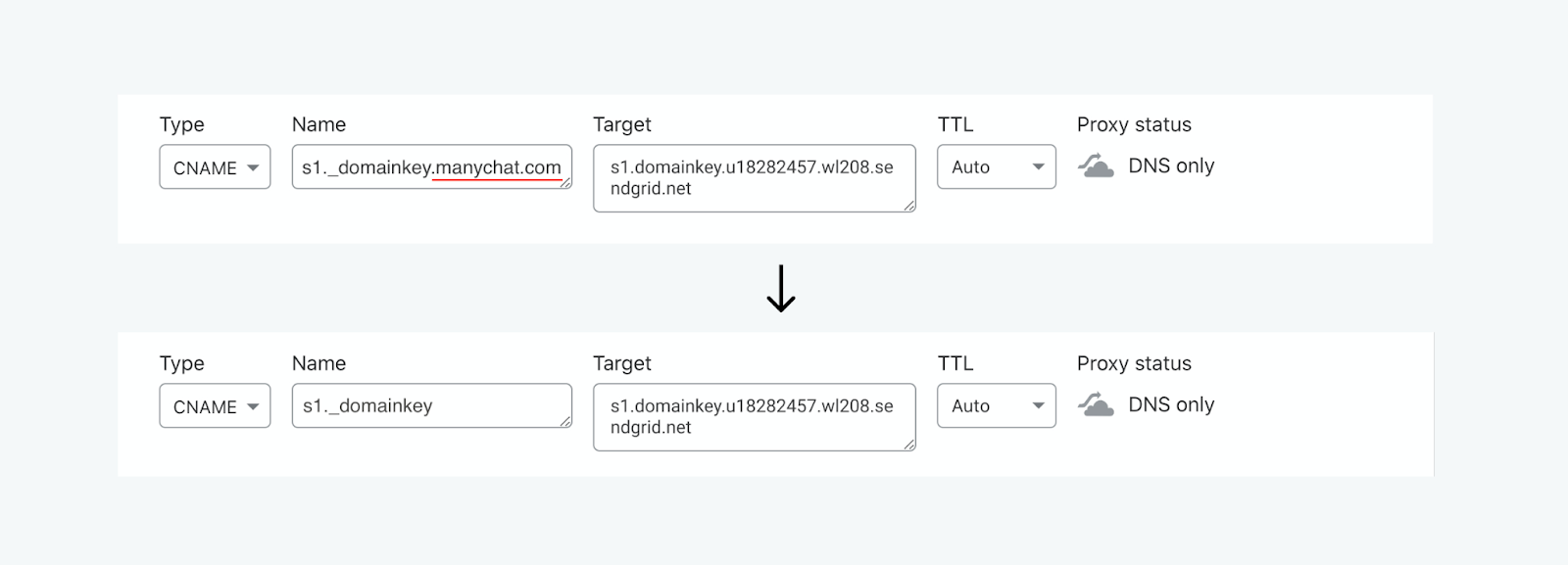Toggle the bottom row's proxy cloud icon
The height and width of the screenshot is (565, 1568).
pyautogui.click(x=1096, y=404)
